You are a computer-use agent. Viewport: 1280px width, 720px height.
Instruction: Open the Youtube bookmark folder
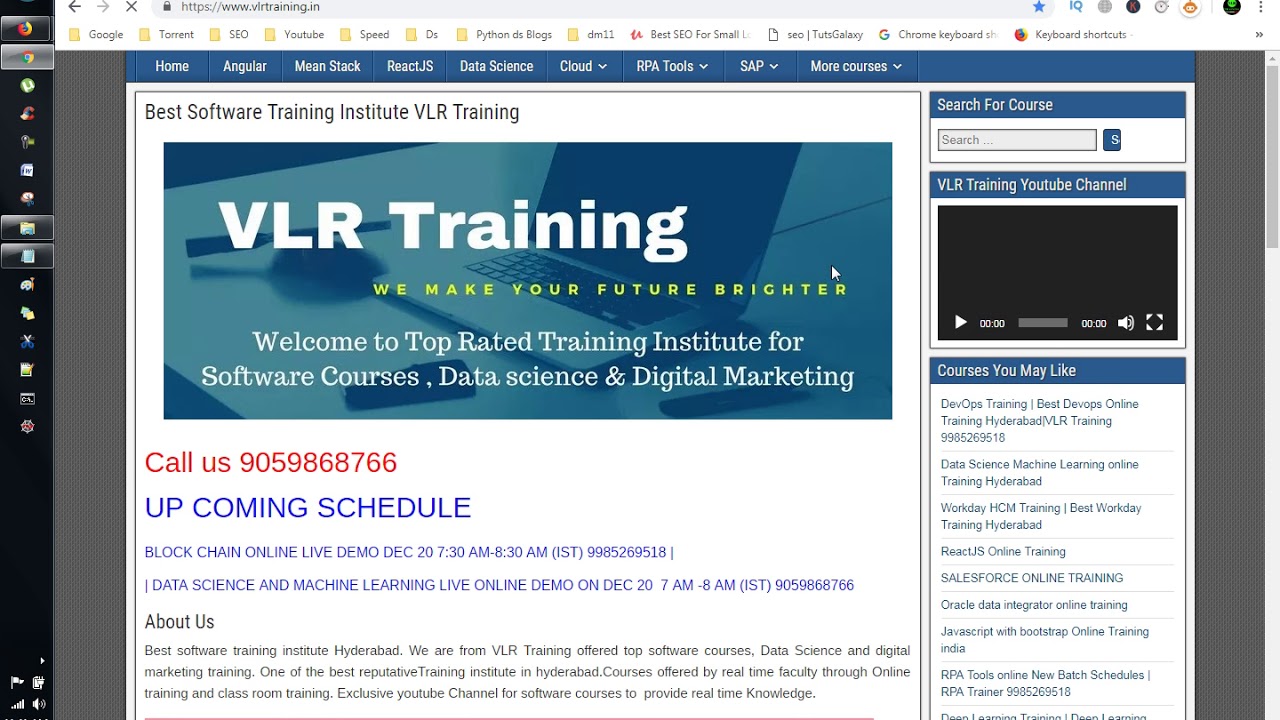point(293,34)
